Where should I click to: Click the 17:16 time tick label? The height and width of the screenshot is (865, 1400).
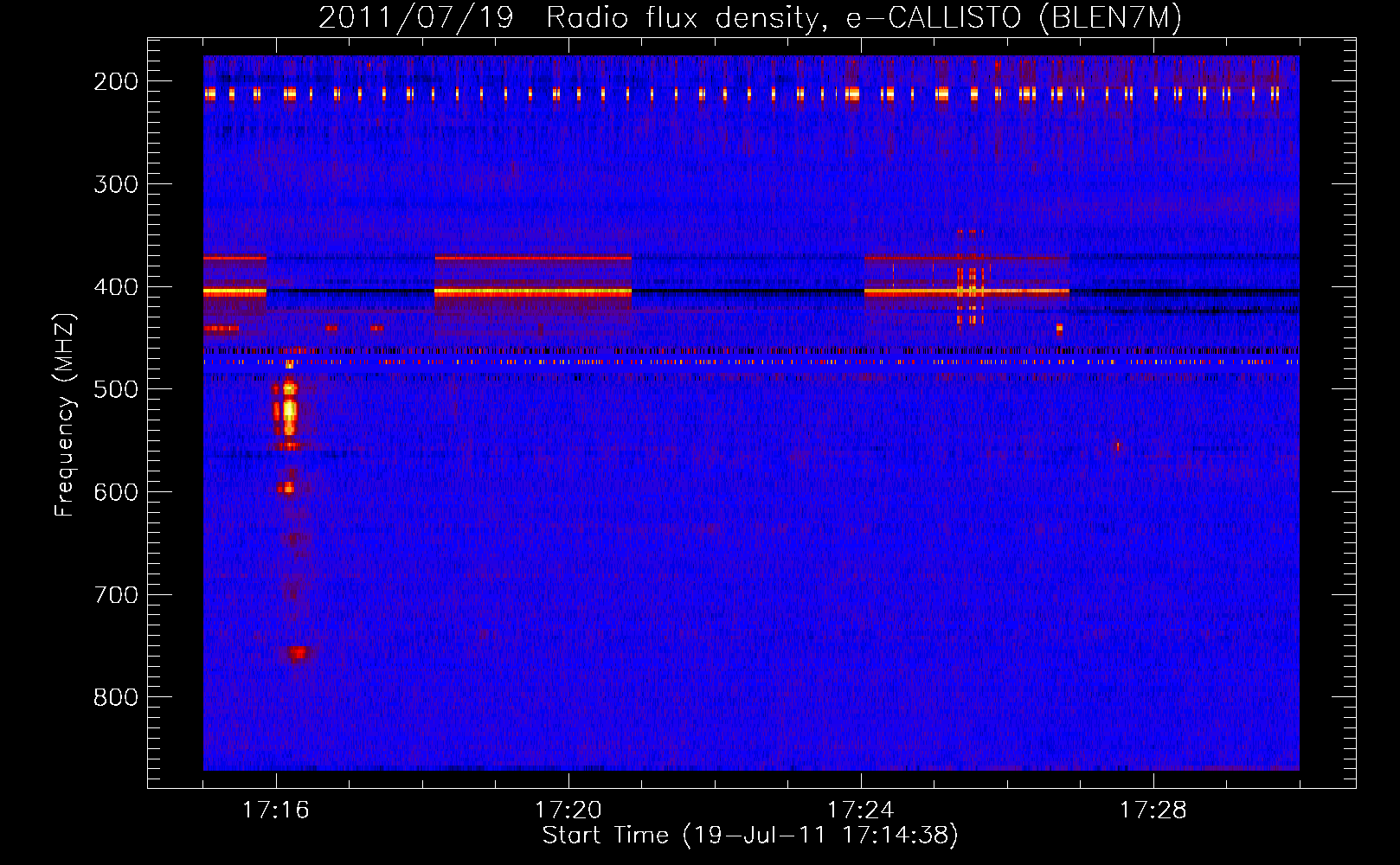click(x=276, y=811)
